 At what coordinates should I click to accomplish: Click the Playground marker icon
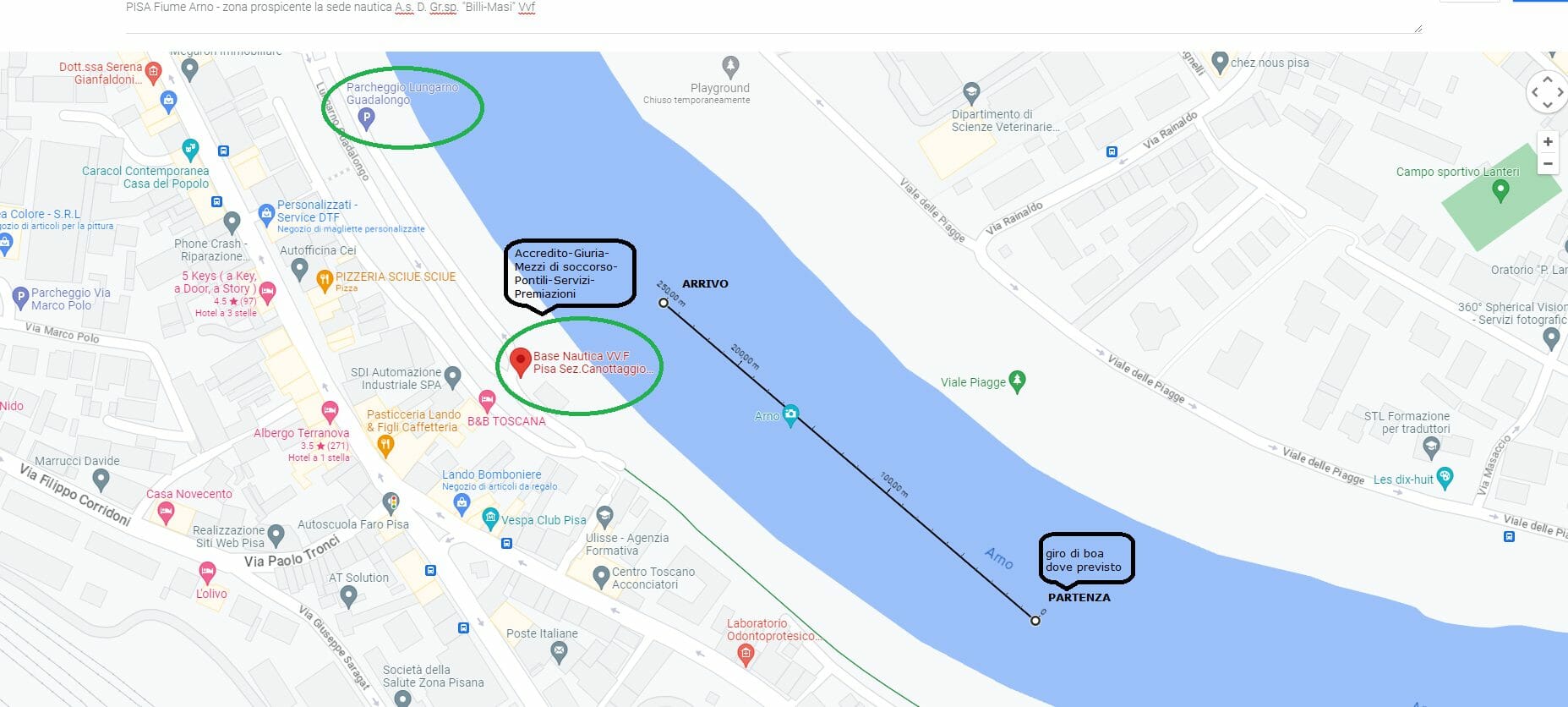coord(730,66)
